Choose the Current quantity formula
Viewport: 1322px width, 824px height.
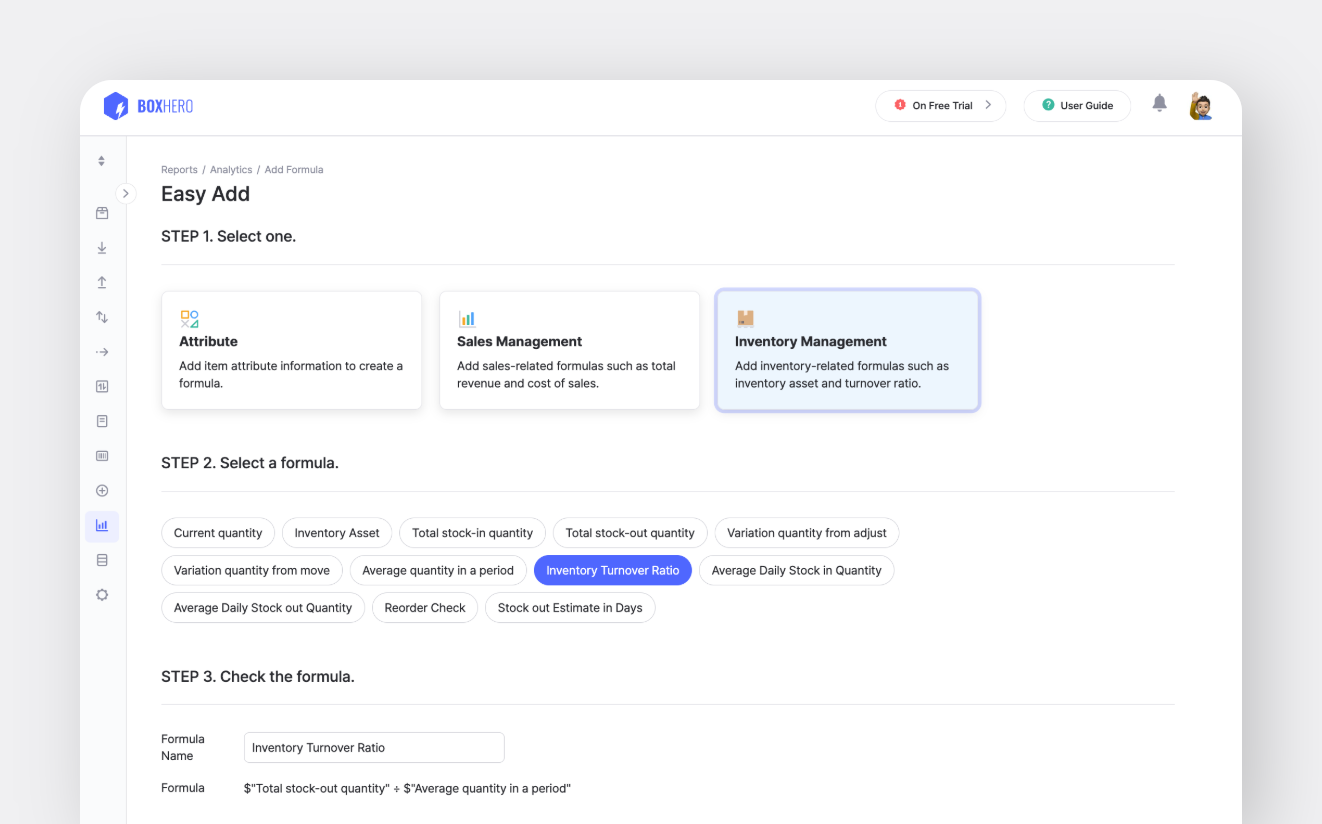tap(218, 533)
